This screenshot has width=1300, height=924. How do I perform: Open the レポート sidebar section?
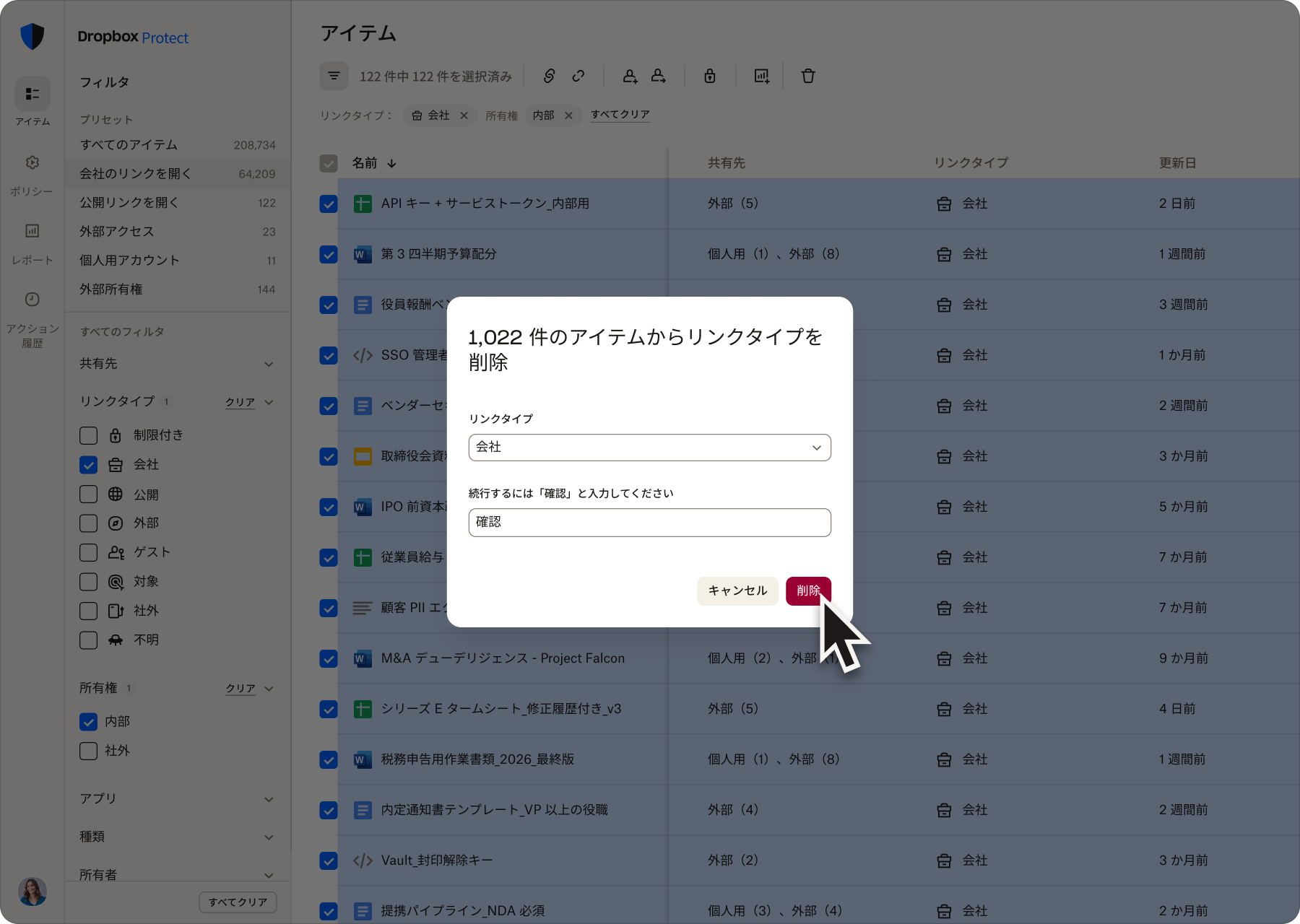click(32, 243)
